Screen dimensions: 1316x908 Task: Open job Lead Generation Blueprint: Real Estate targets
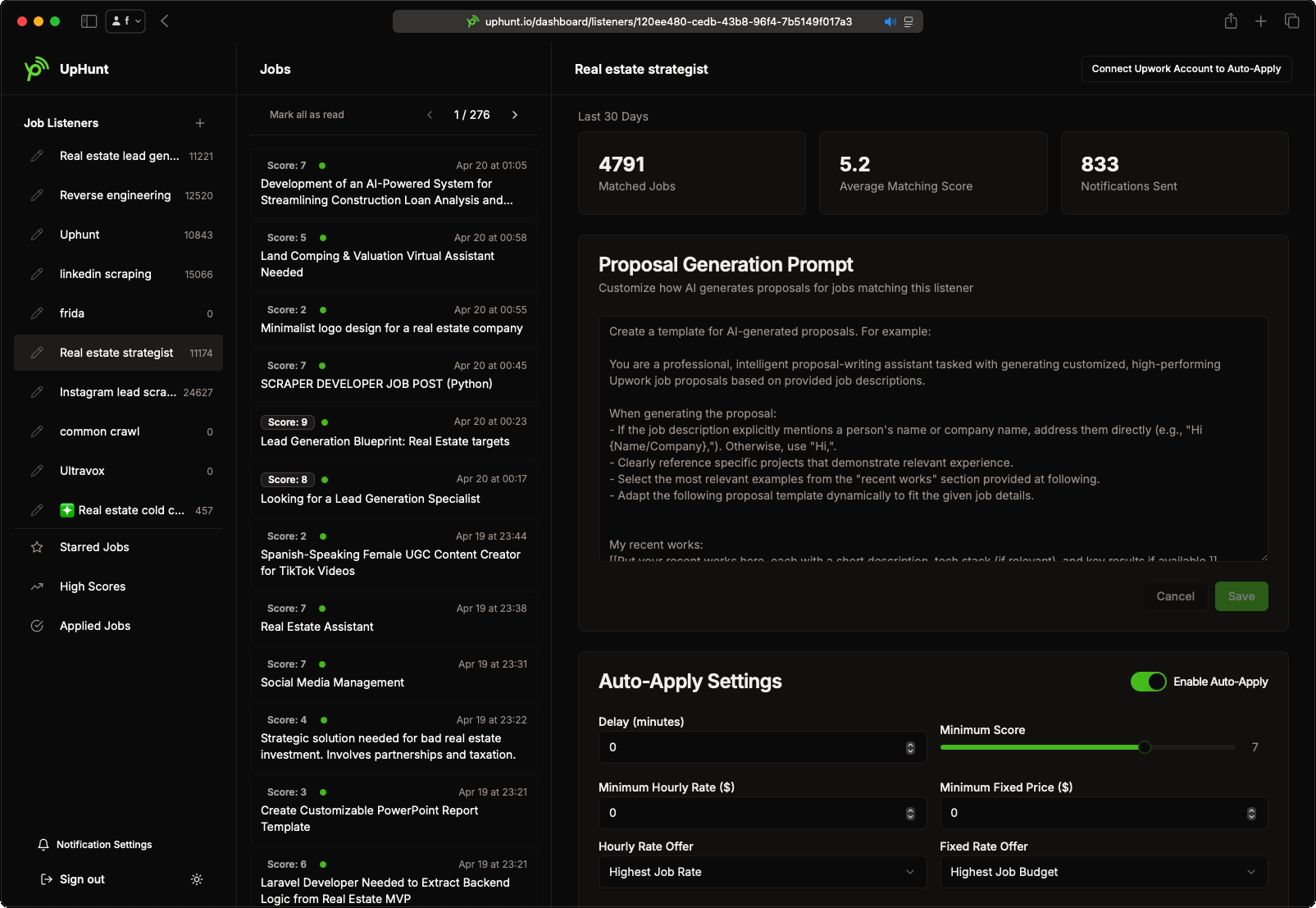[394, 432]
